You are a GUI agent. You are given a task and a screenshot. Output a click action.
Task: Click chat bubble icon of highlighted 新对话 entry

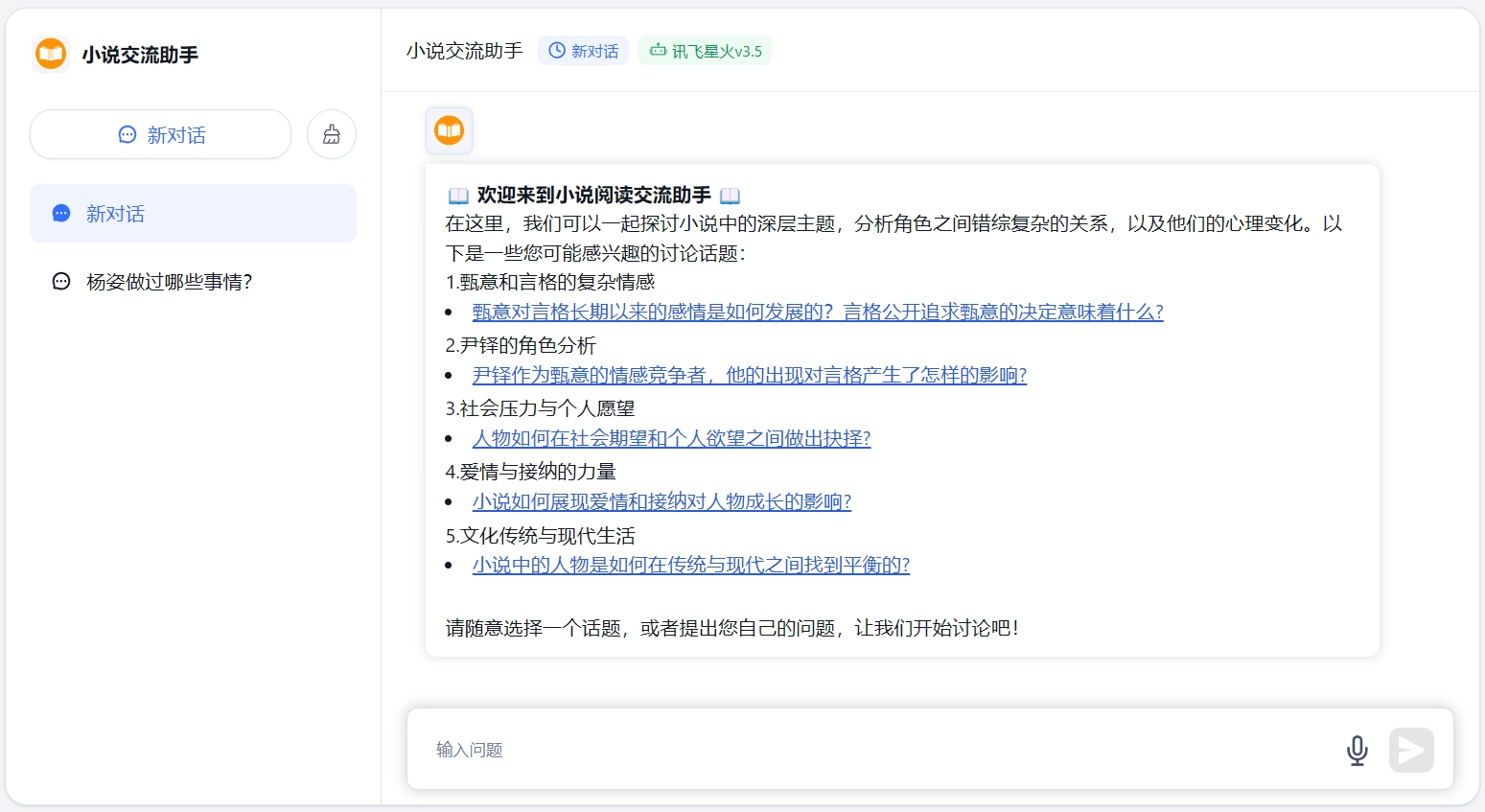61,214
